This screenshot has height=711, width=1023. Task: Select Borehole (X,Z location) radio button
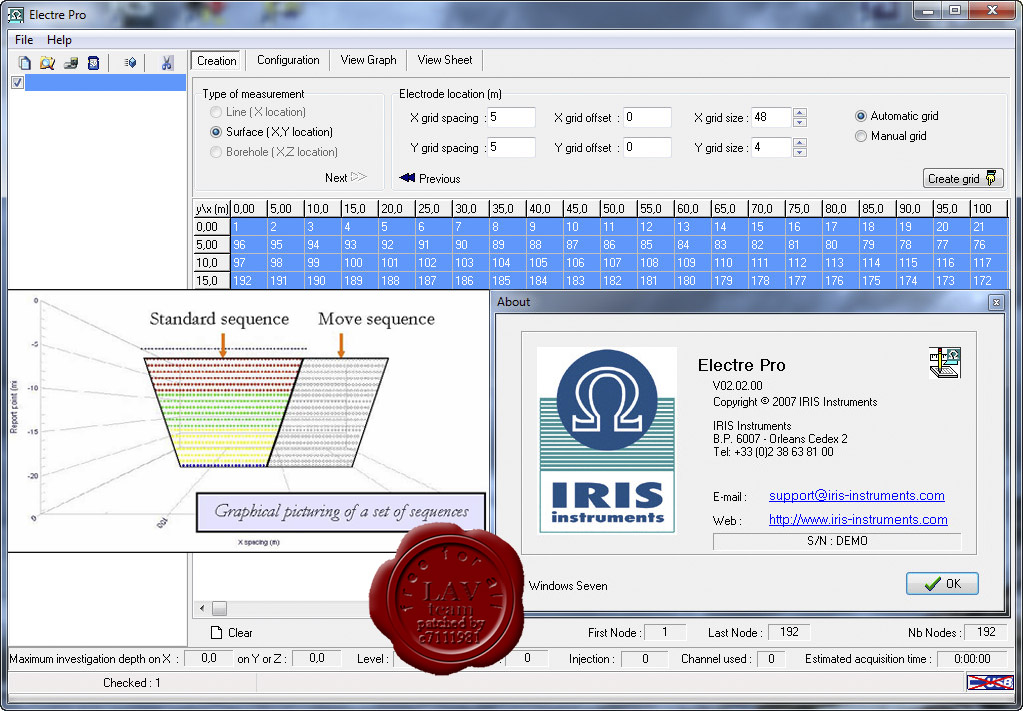(216, 152)
